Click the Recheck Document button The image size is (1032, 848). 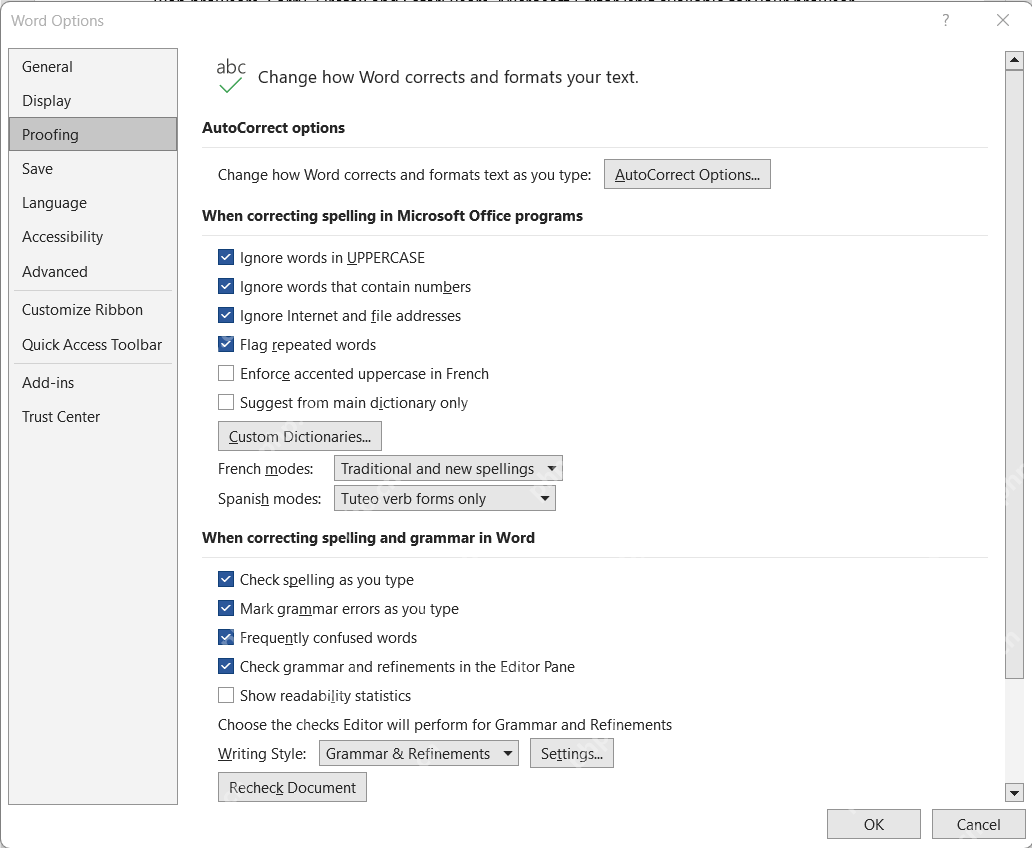[292, 787]
